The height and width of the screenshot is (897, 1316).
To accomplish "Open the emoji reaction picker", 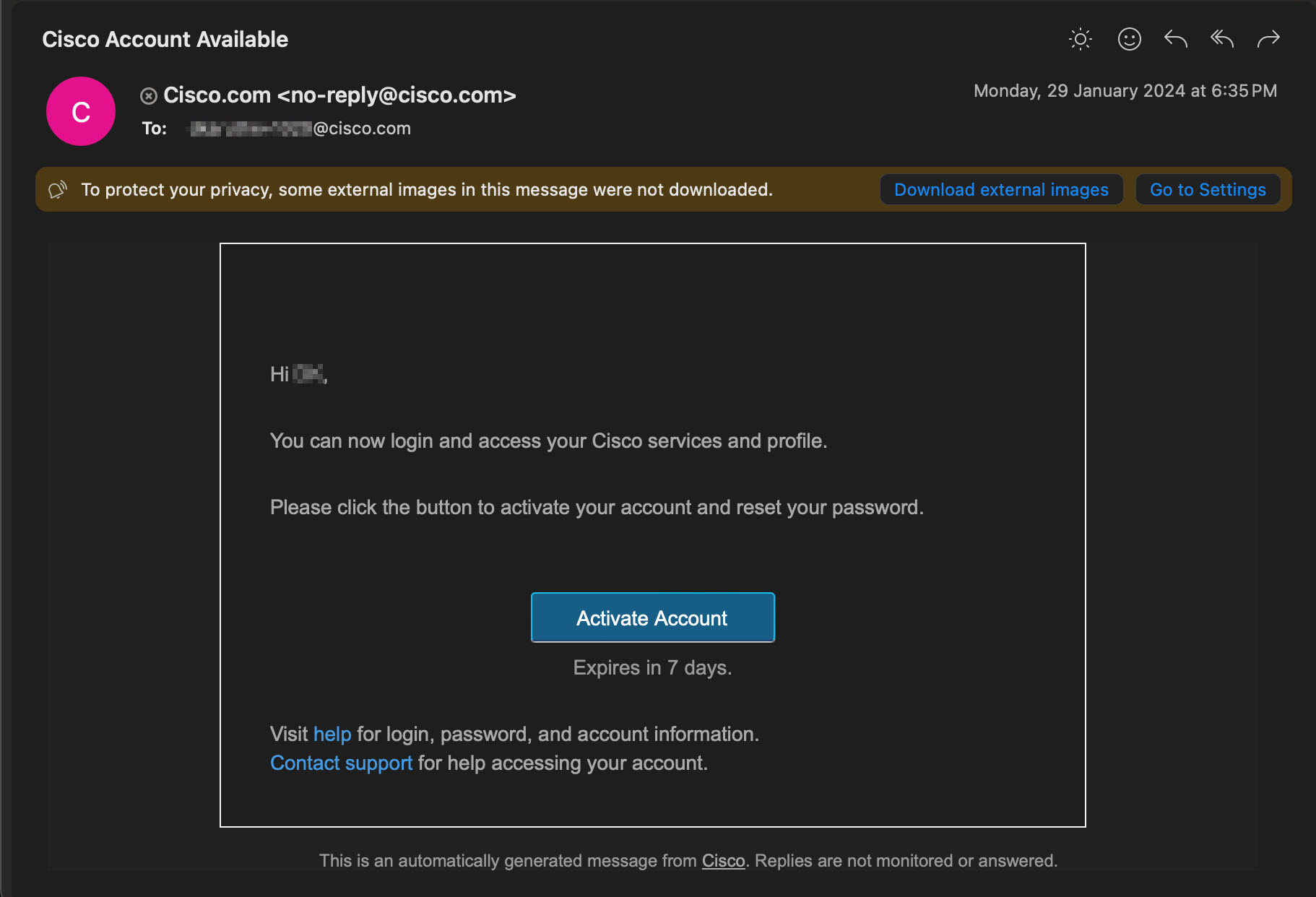I will tap(1129, 39).
